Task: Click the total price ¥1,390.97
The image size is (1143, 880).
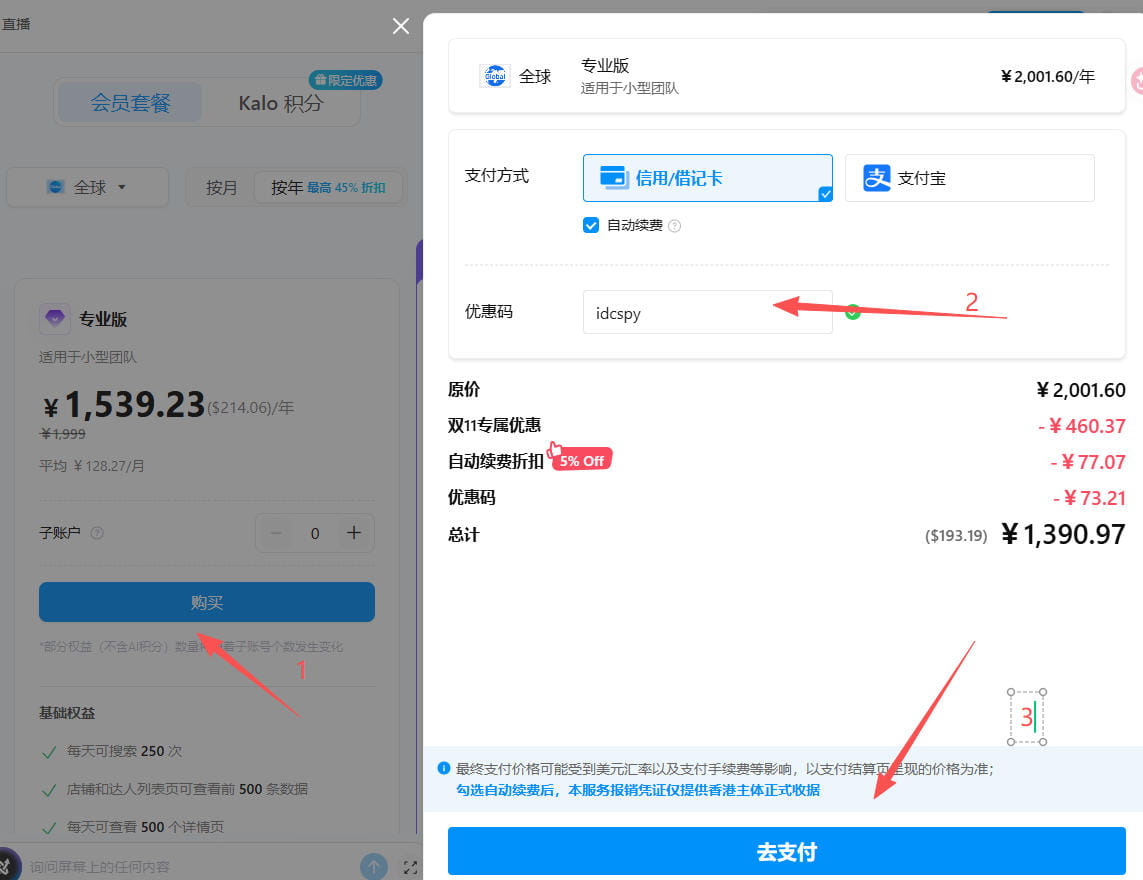Action: click(1064, 534)
